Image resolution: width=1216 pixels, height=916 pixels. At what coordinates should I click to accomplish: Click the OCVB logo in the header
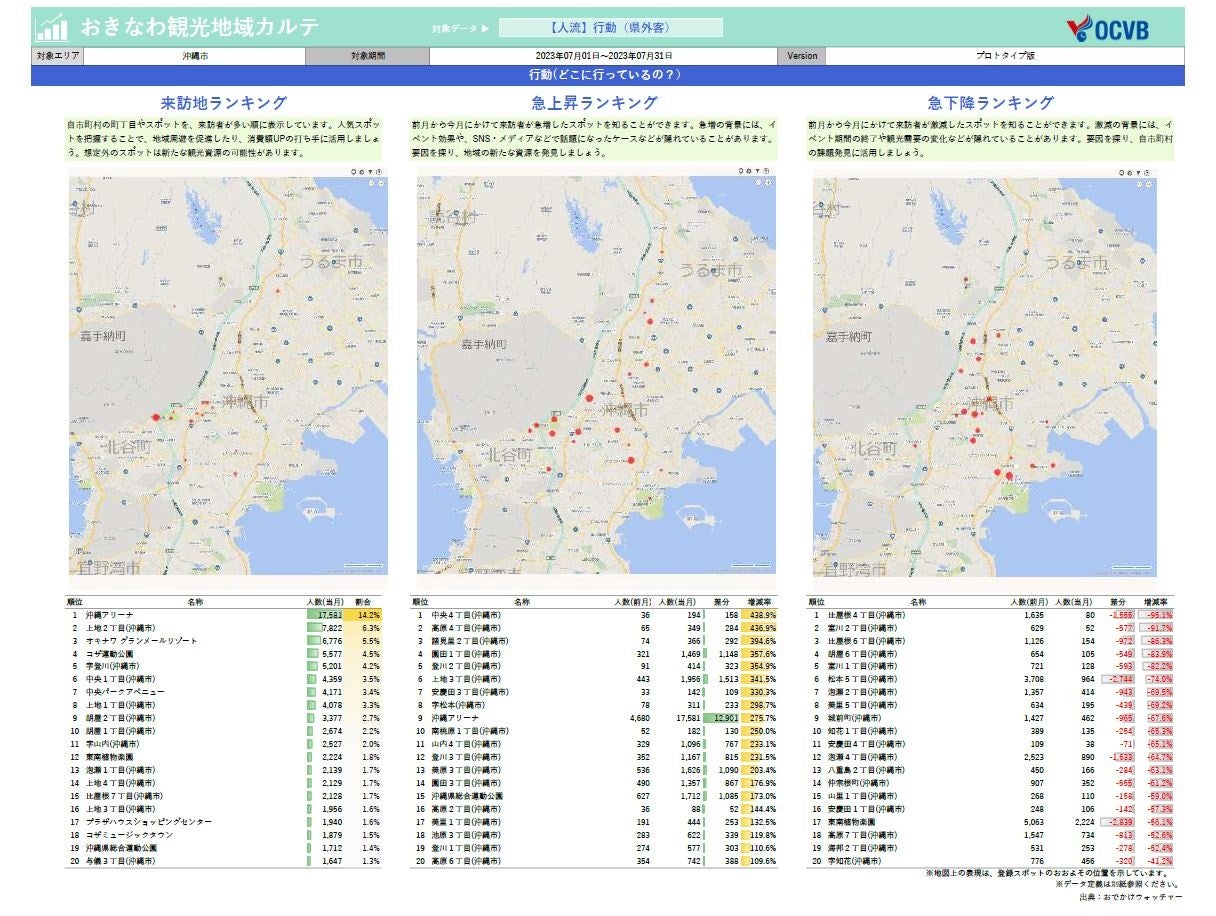[x=1107, y=28]
